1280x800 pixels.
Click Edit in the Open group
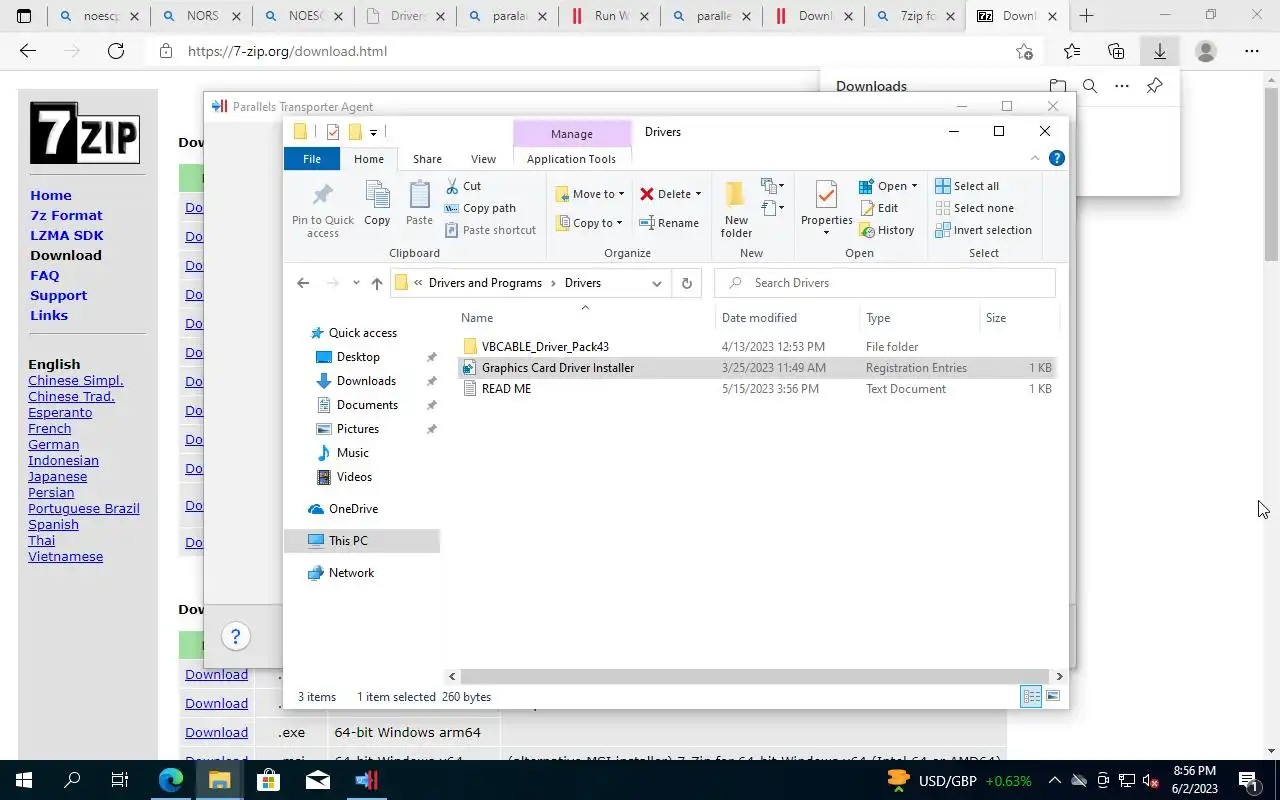(x=878, y=208)
